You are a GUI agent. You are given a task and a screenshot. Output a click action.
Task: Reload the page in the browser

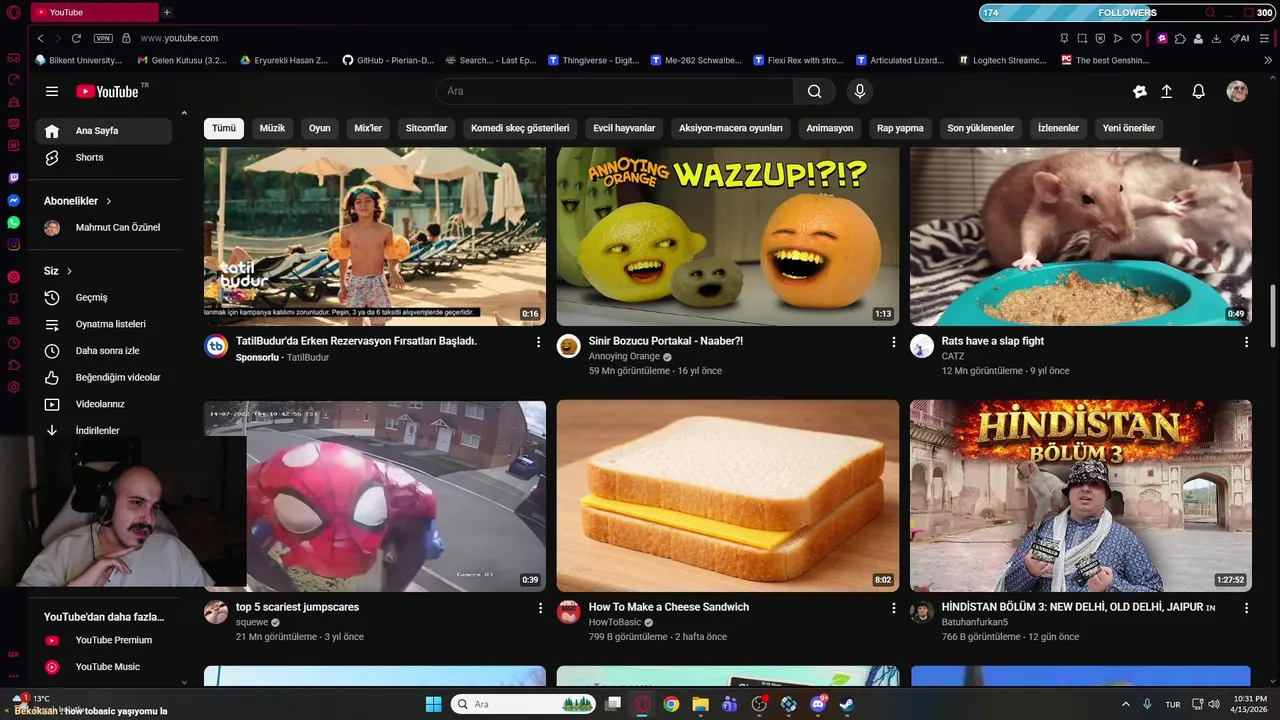[76, 38]
